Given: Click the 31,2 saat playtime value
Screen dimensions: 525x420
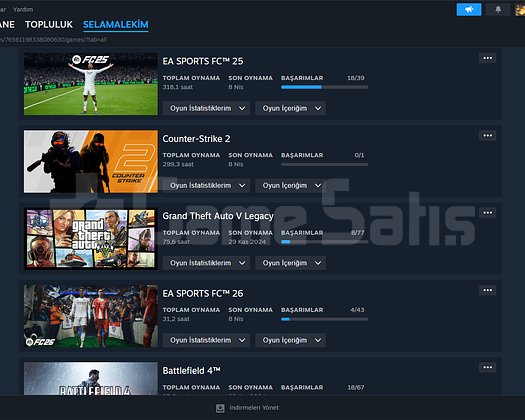Looking at the screenshot, I should (x=176, y=319).
